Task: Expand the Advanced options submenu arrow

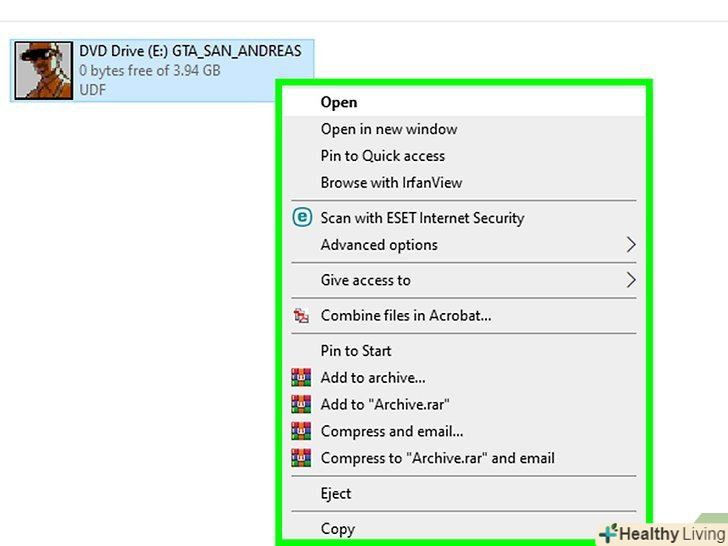Action: pos(630,245)
